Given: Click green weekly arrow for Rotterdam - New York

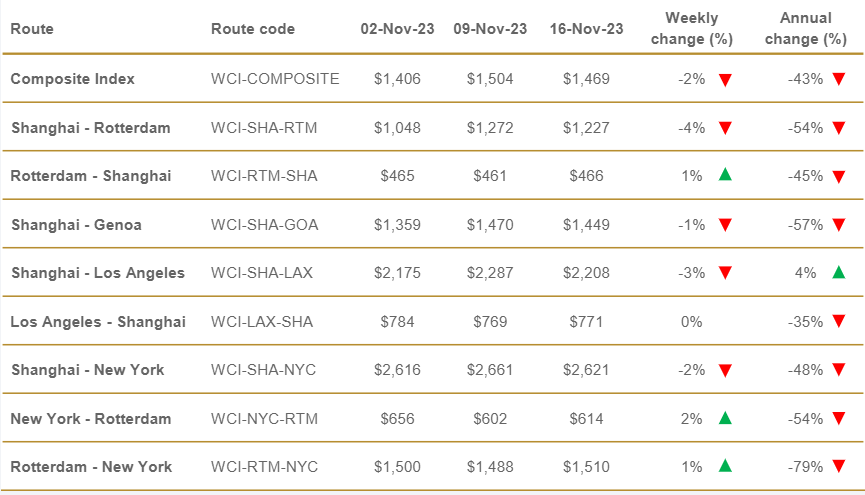Looking at the screenshot, I should pyautogui.click(x=725, y=466).
